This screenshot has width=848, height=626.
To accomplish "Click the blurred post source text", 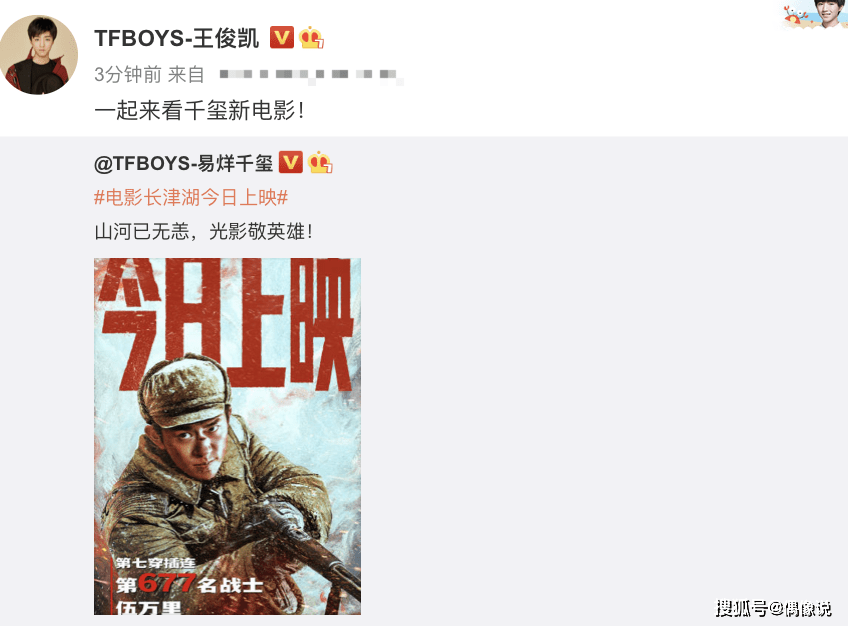I will pyautogui.click(x=311, y=75).
